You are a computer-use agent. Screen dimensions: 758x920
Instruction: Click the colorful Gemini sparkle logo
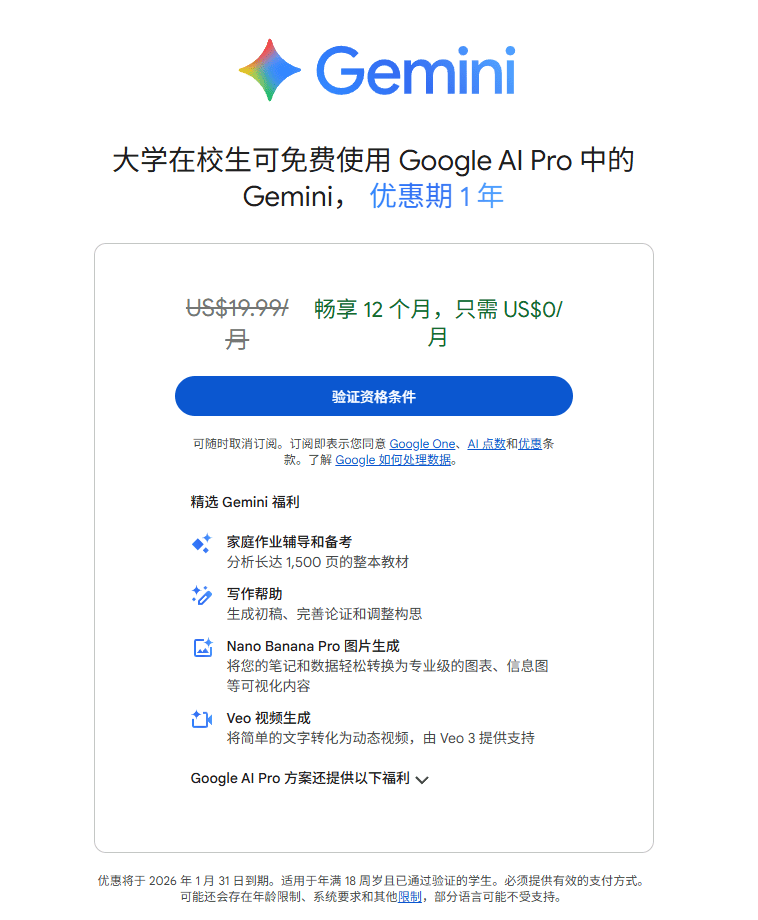coord(270,70)
